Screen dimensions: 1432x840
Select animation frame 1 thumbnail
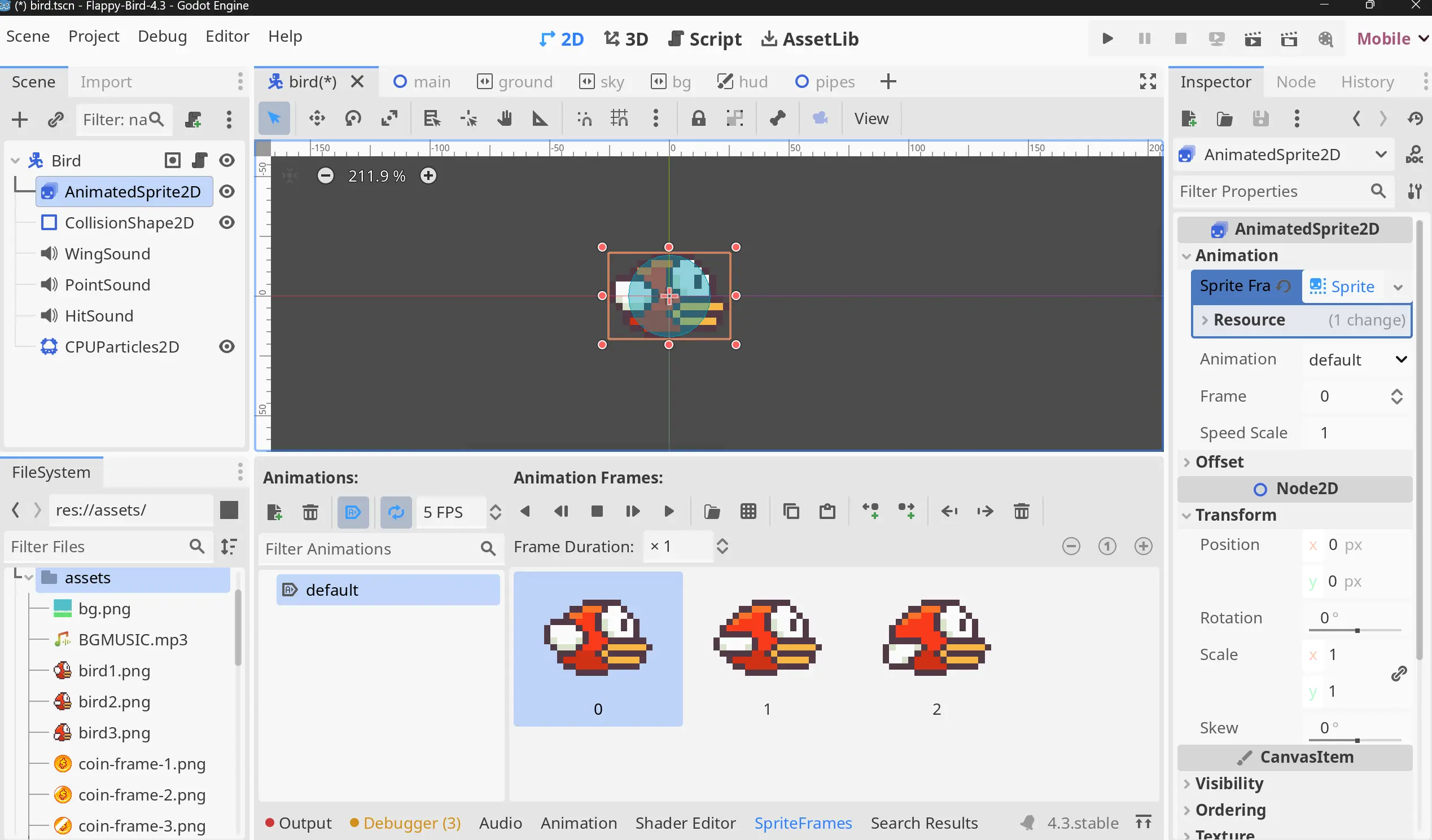tap(767, 649)
